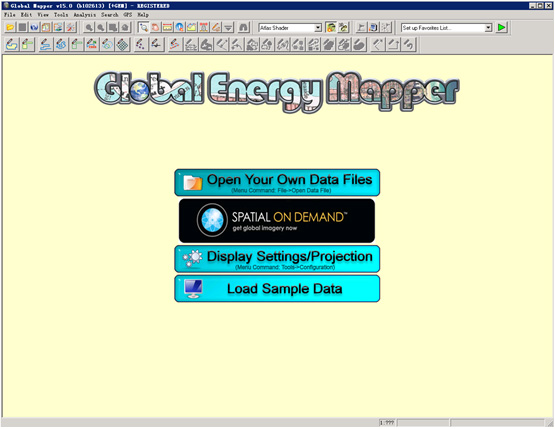Open the GPS menu

click(x=128, y=15)
